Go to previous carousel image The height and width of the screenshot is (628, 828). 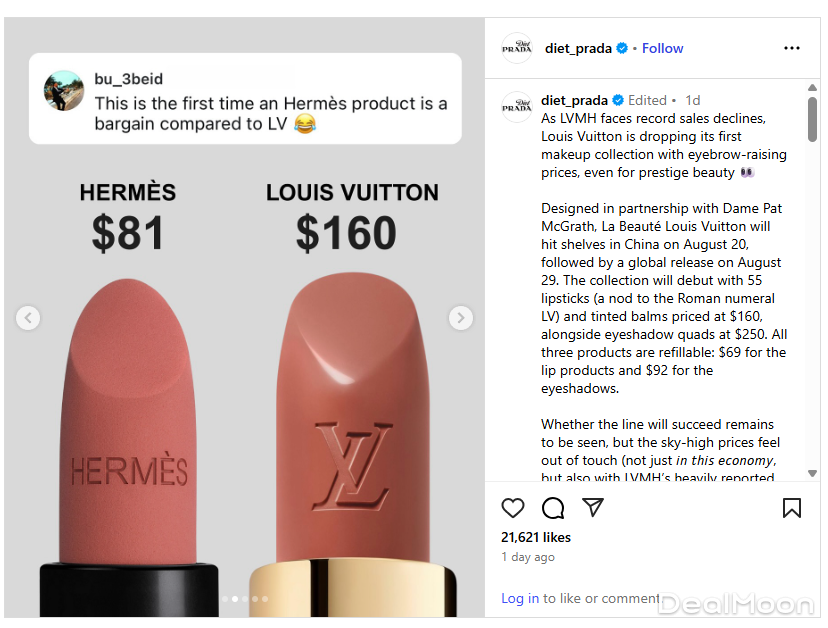click(x=28, y=318)
